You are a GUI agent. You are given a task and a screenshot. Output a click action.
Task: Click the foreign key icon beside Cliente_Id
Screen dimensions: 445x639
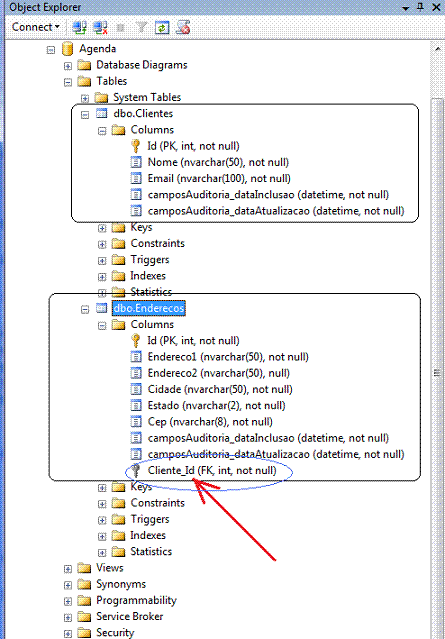coord(136,471)
